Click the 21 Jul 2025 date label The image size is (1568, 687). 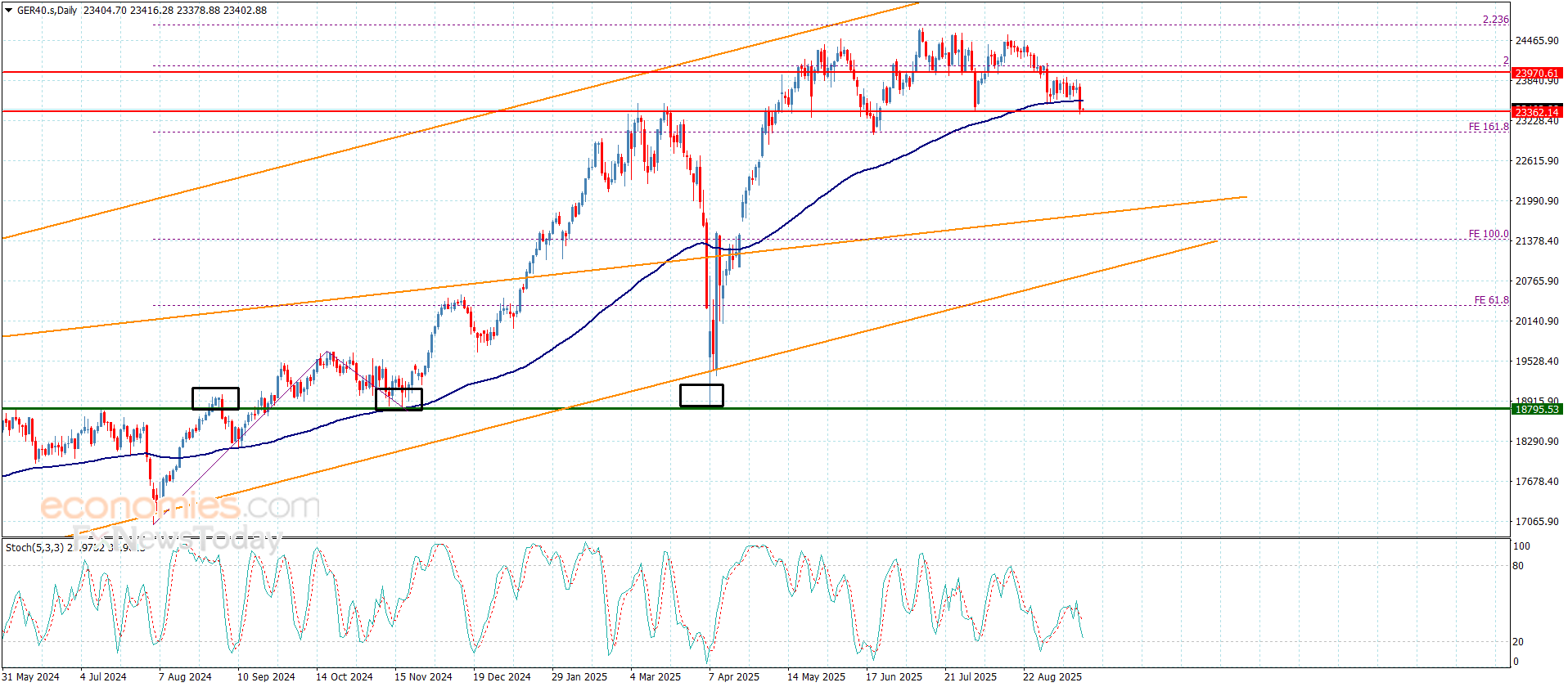tap(971, 676)
